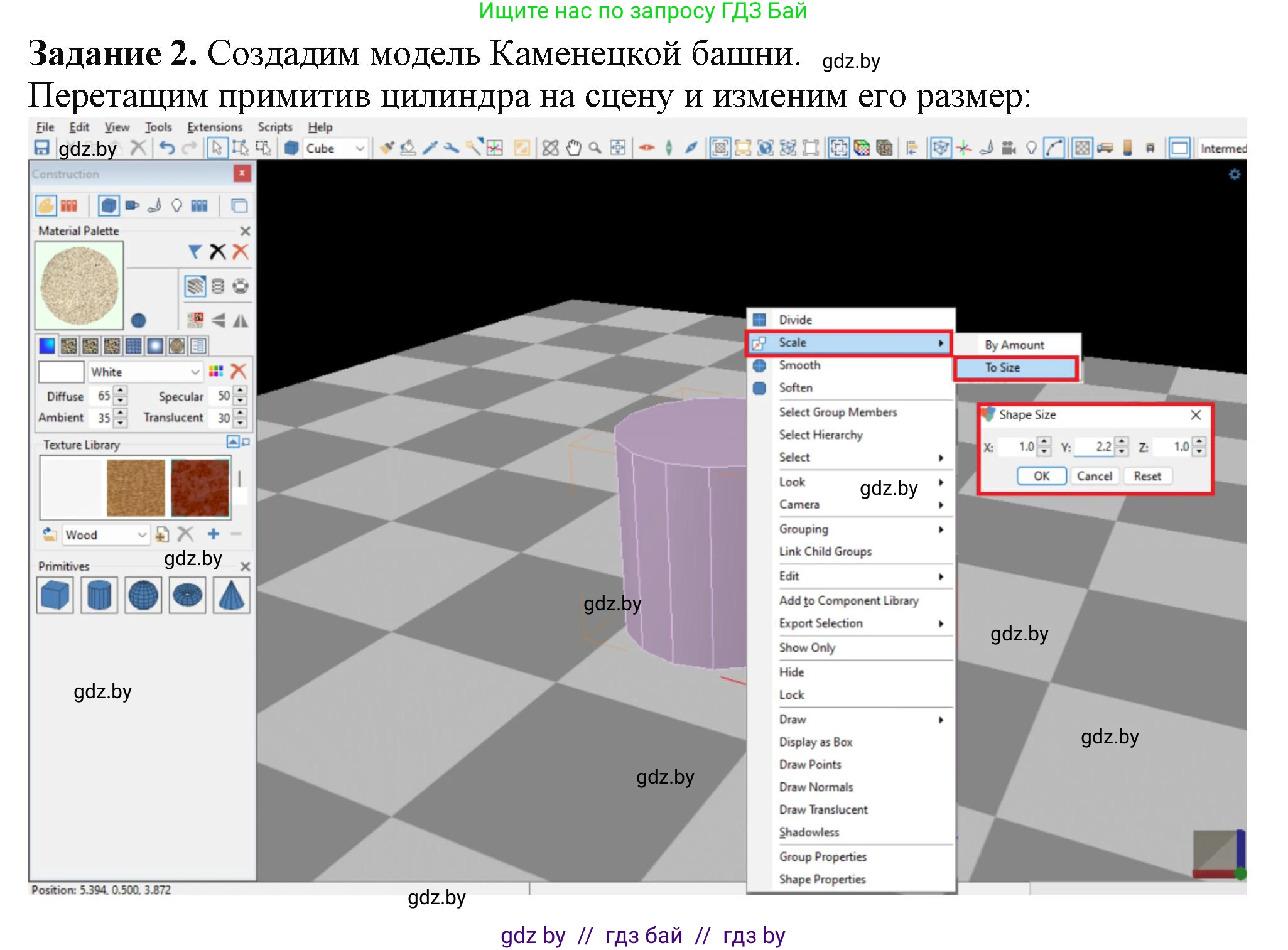Click the hand pan tool icon
This screenshot has height=950, width=1288.
coord(573,148)
